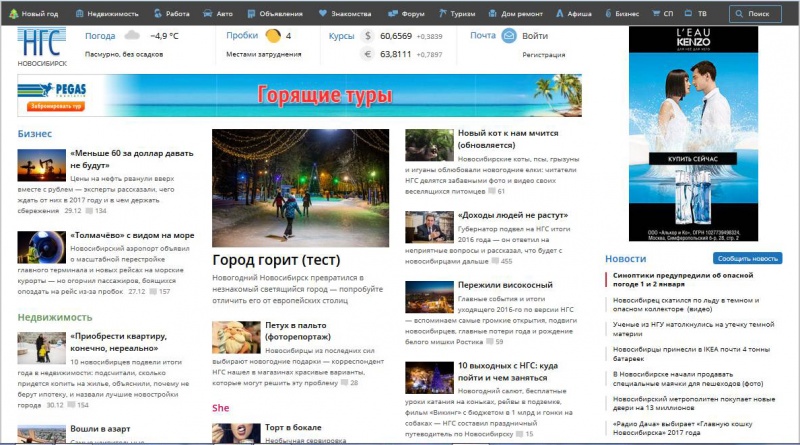Click the cloudy weather icon
Viewport: 800px width, 445px height.
(x=132, y=36)
